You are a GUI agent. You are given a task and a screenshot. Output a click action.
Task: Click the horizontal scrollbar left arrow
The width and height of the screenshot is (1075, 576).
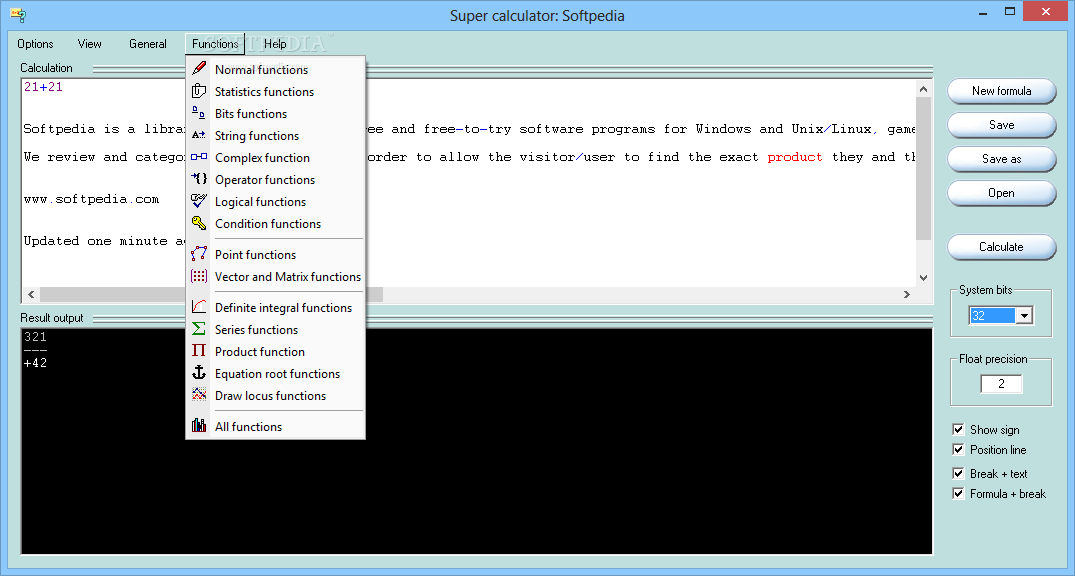pos(31,294)
